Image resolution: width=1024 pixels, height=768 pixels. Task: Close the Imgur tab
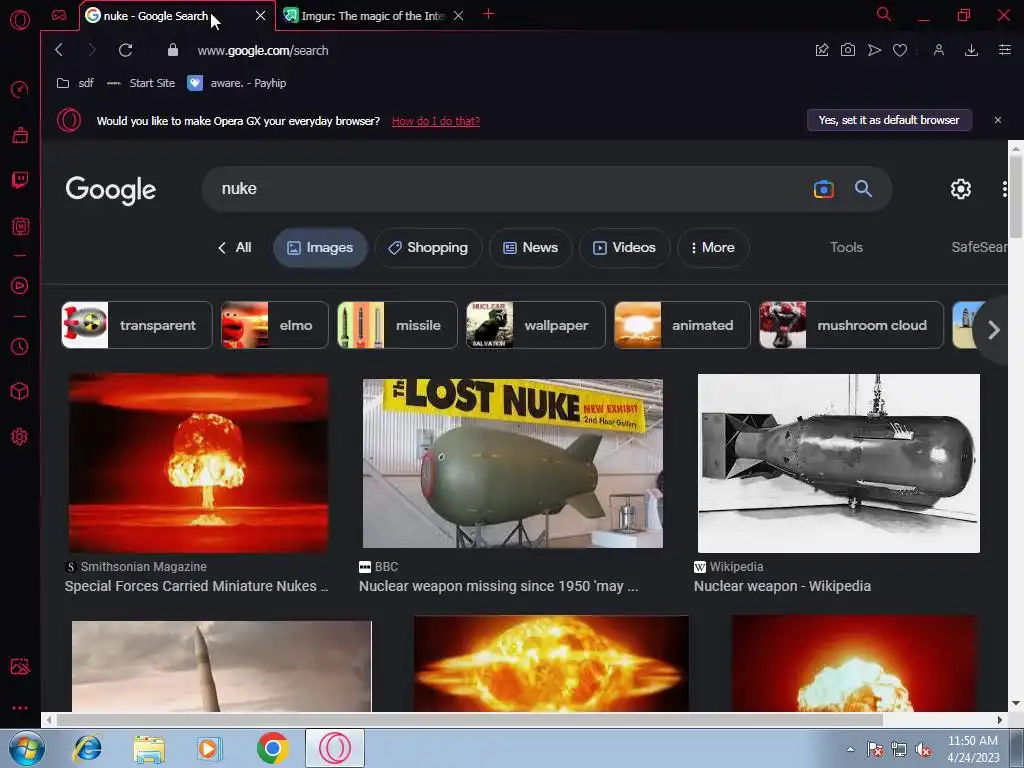[458, 16]
